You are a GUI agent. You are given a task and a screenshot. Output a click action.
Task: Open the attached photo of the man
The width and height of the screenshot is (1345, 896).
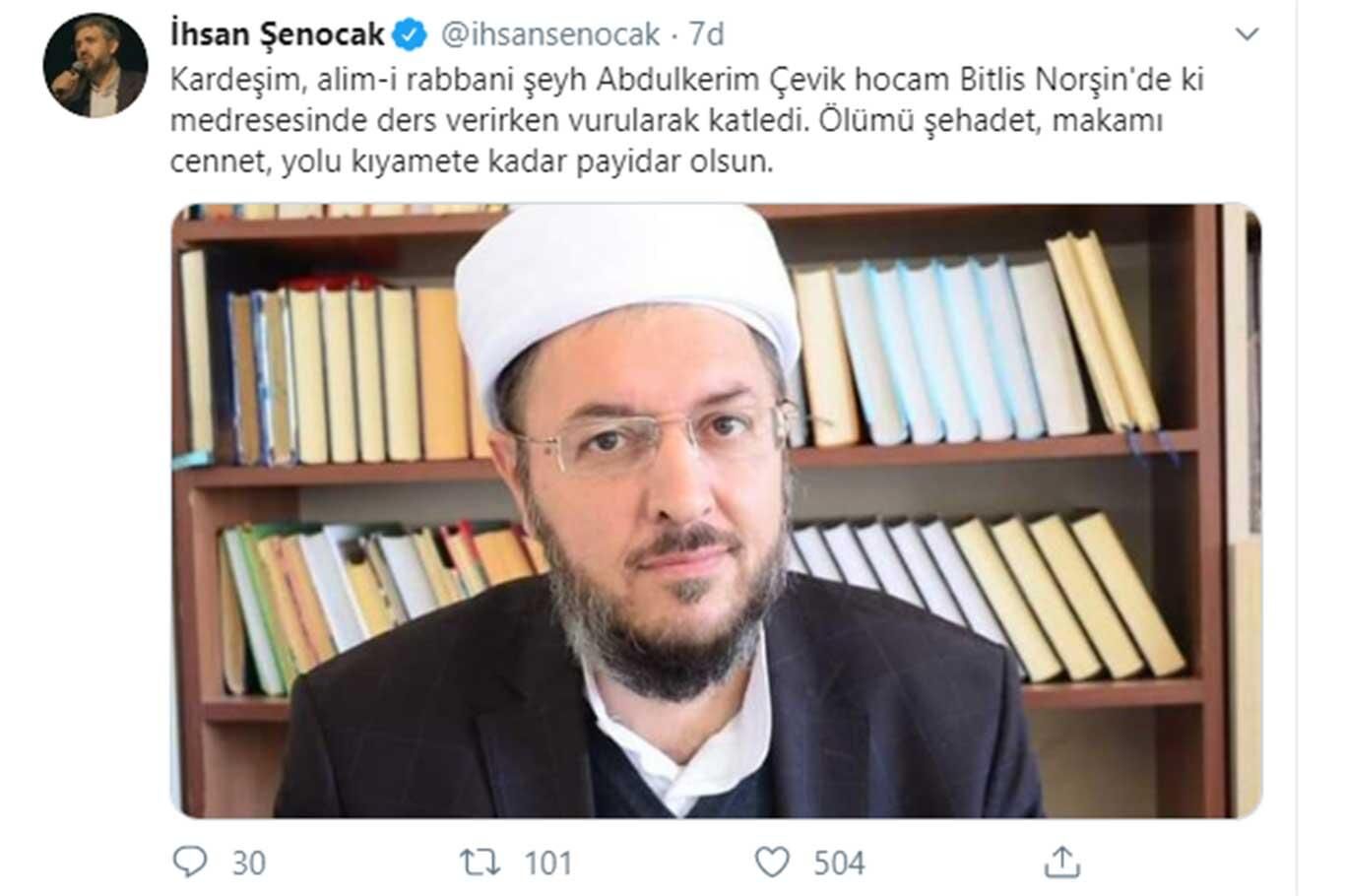[x=716, y=511]
